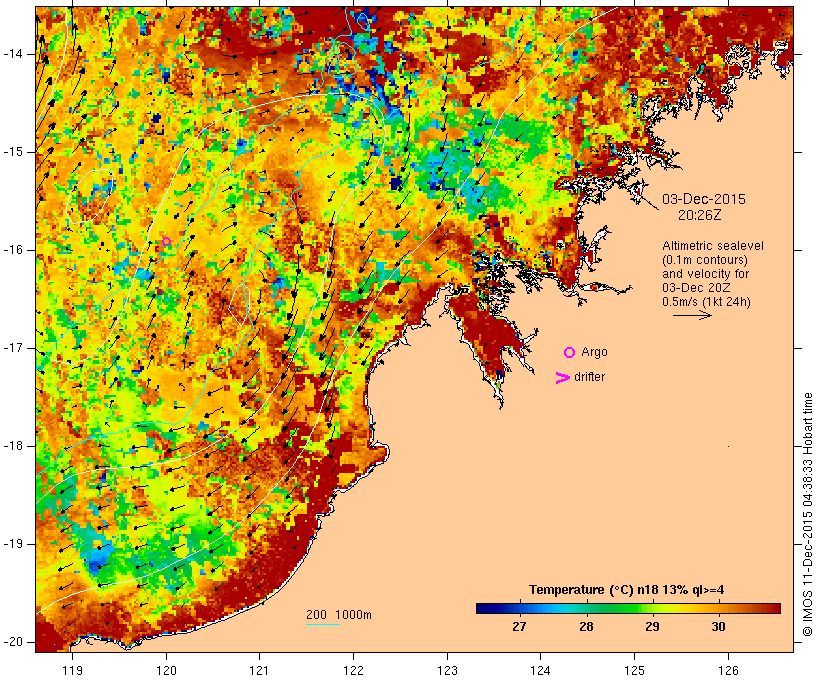Image resolution: width=820 pixels, height=680 pixels.
Task: Click the '0.5m/s (1kt 24h)' label
Action: [x=706, y=302]
